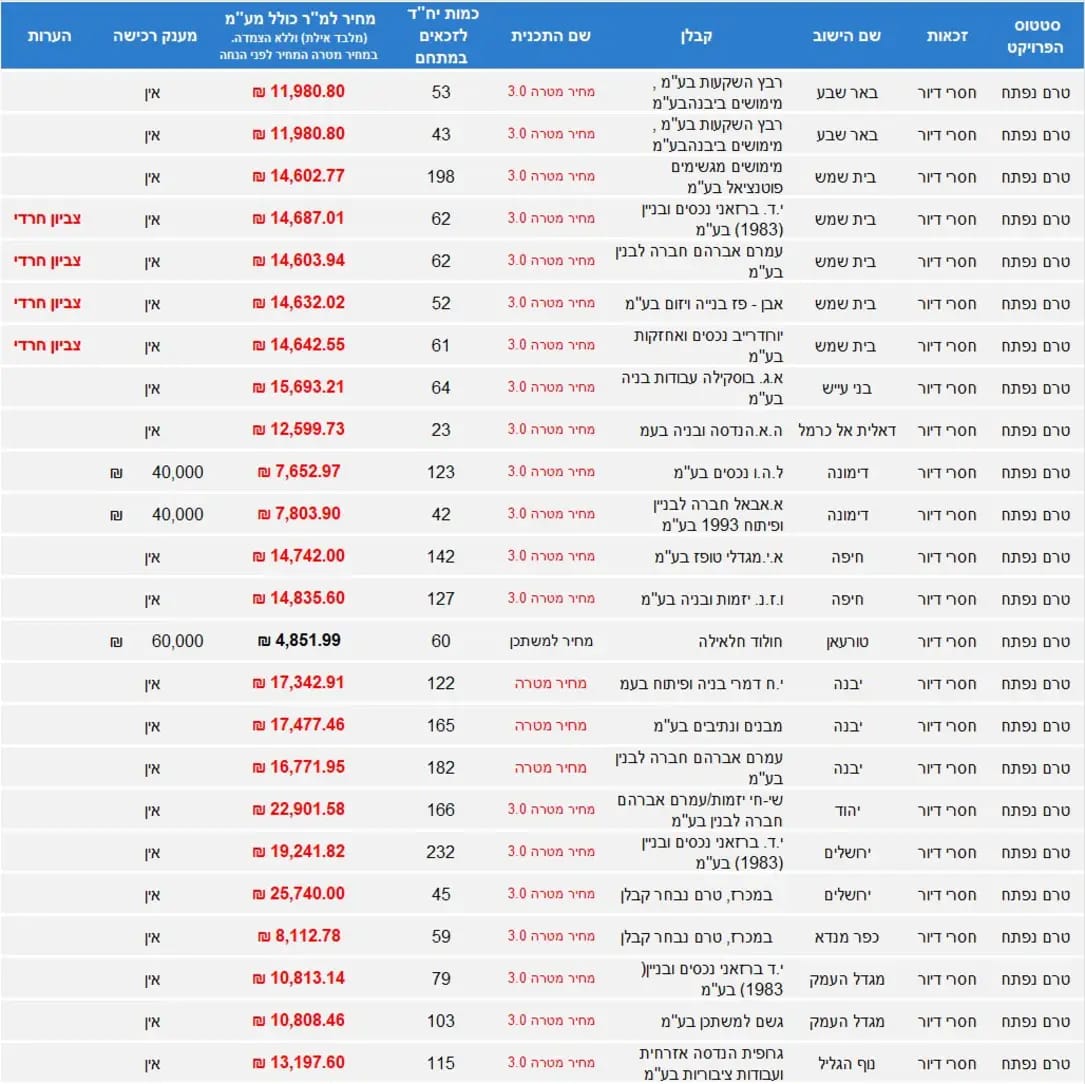Click the סטטוס הפרויקט column header
Viewport: 1085px width, 1084px height.
[1036, 36]
